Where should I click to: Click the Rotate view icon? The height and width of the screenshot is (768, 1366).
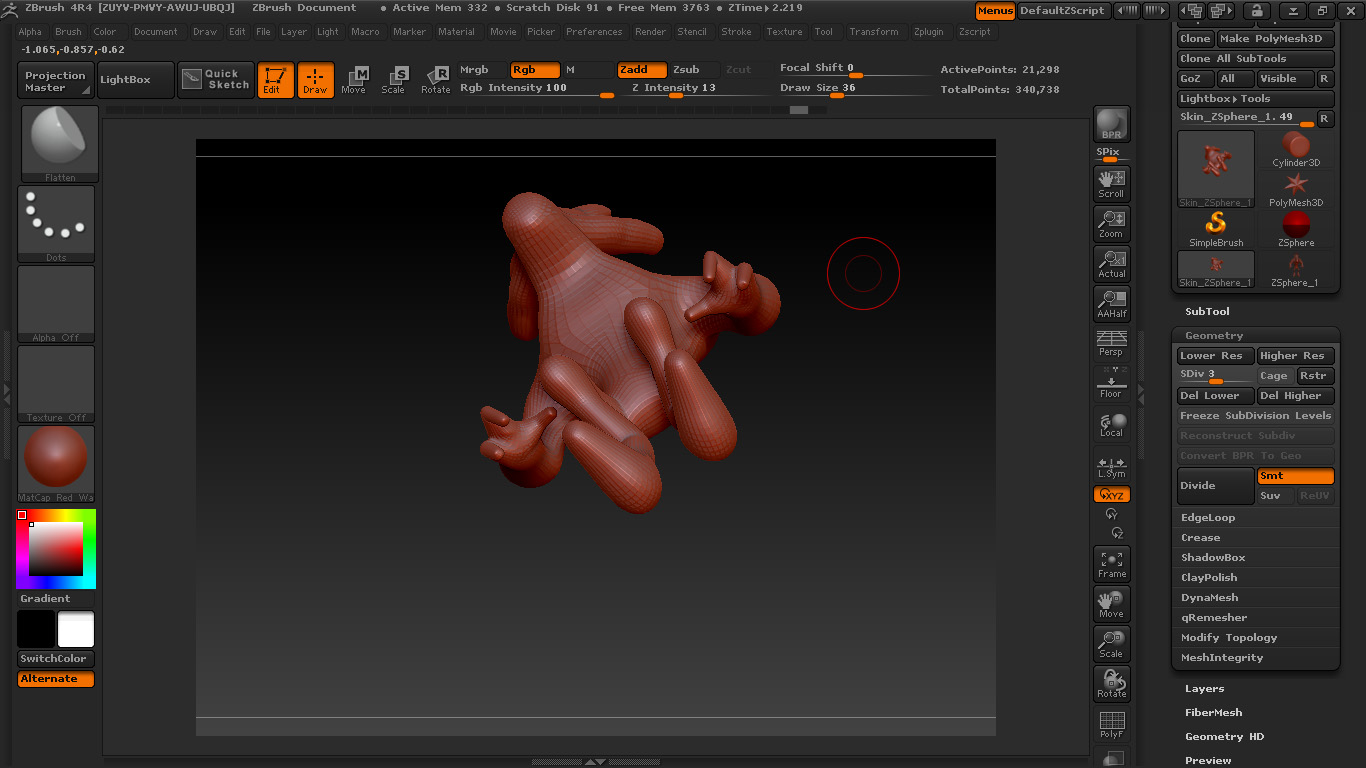1111,684
